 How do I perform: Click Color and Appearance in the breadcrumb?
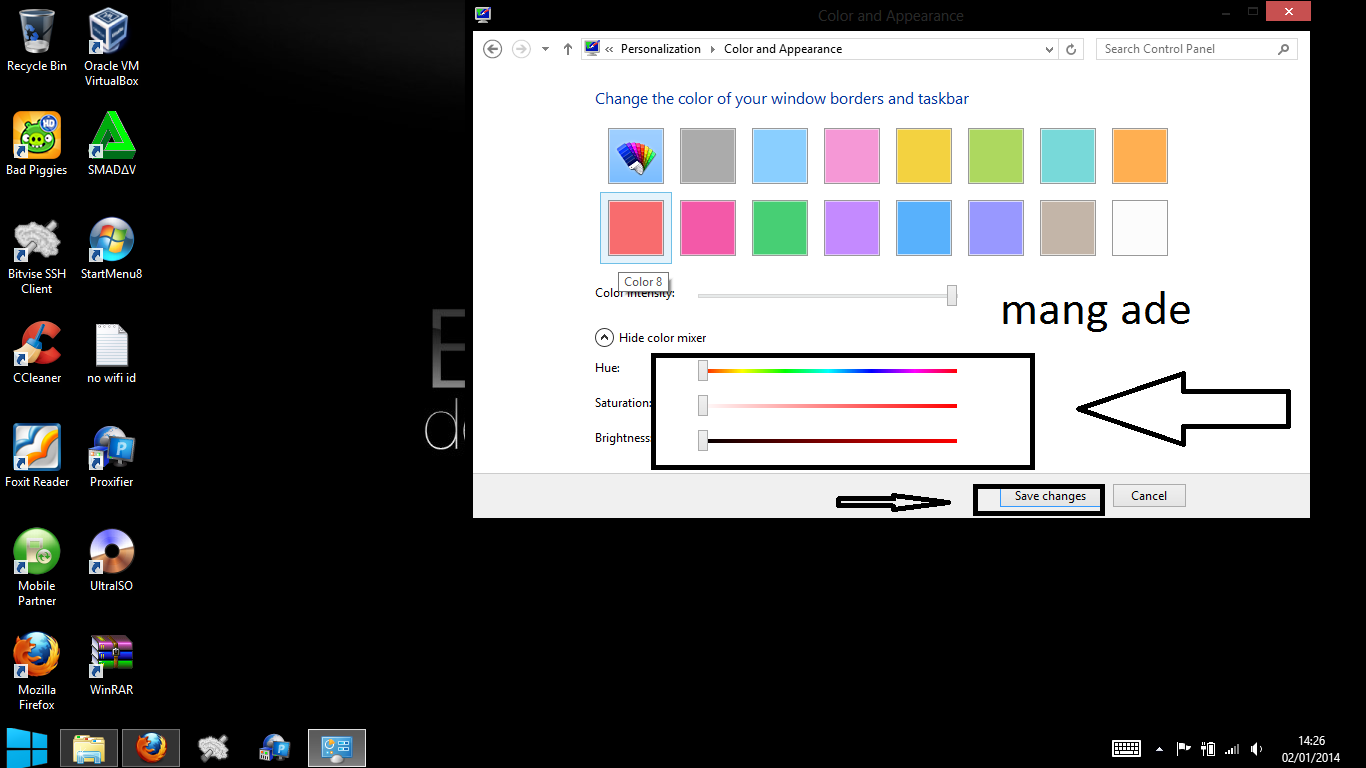click(782, 48)
